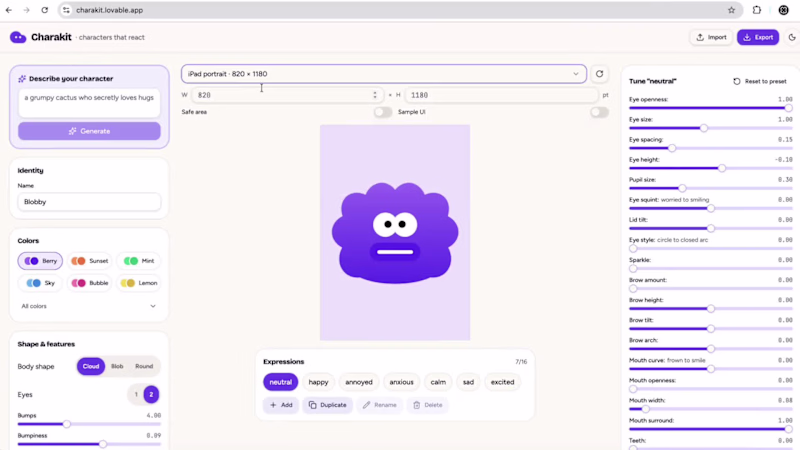Go back in browser history
This screenshot has width=800, height=450.
point(9,10)
